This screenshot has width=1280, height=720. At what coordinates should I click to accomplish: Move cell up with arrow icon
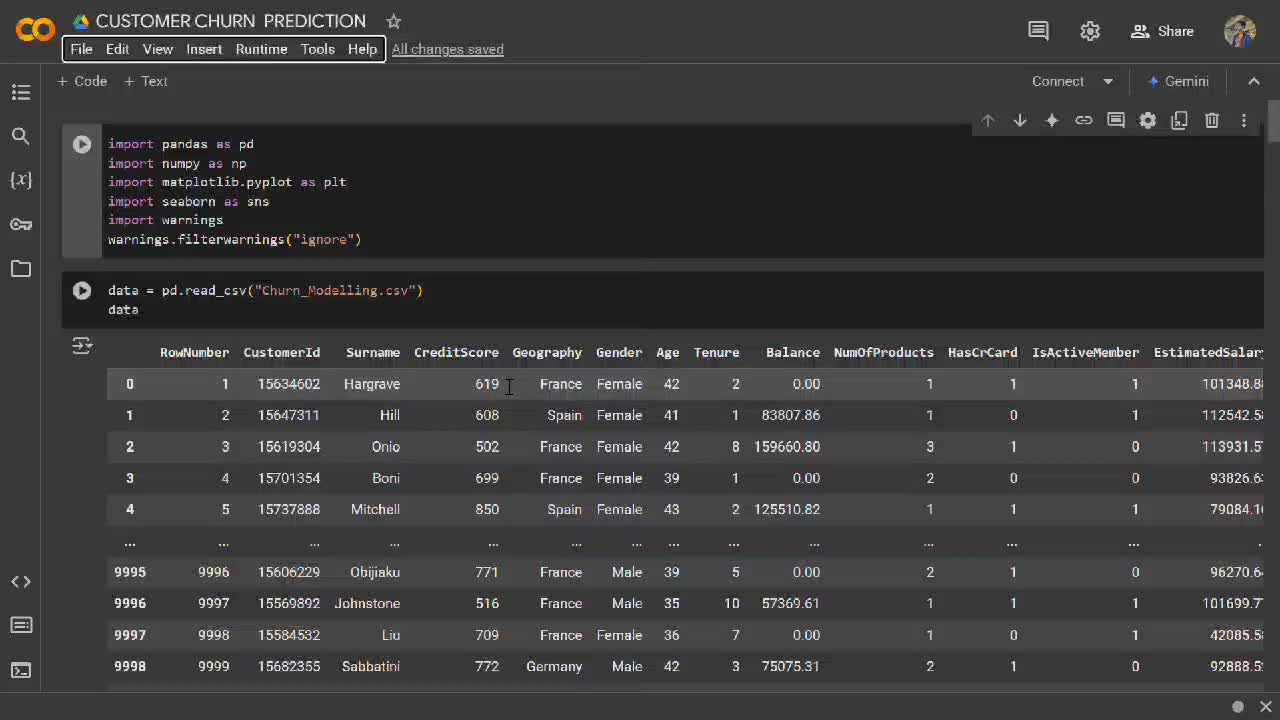[988, 120]
